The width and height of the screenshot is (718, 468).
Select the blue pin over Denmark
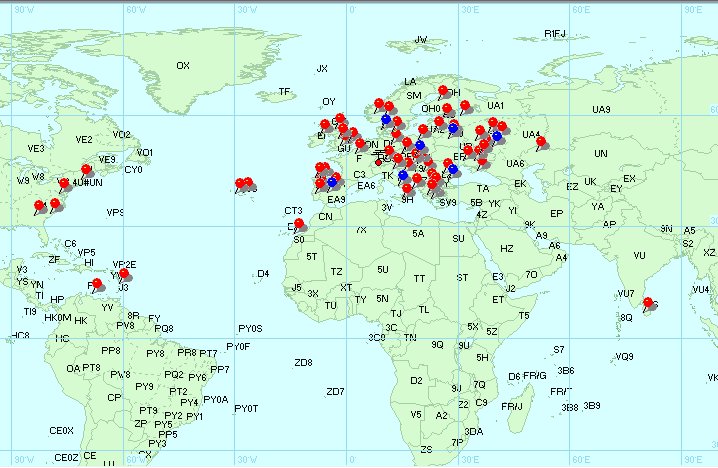click(x=386, y=119)
